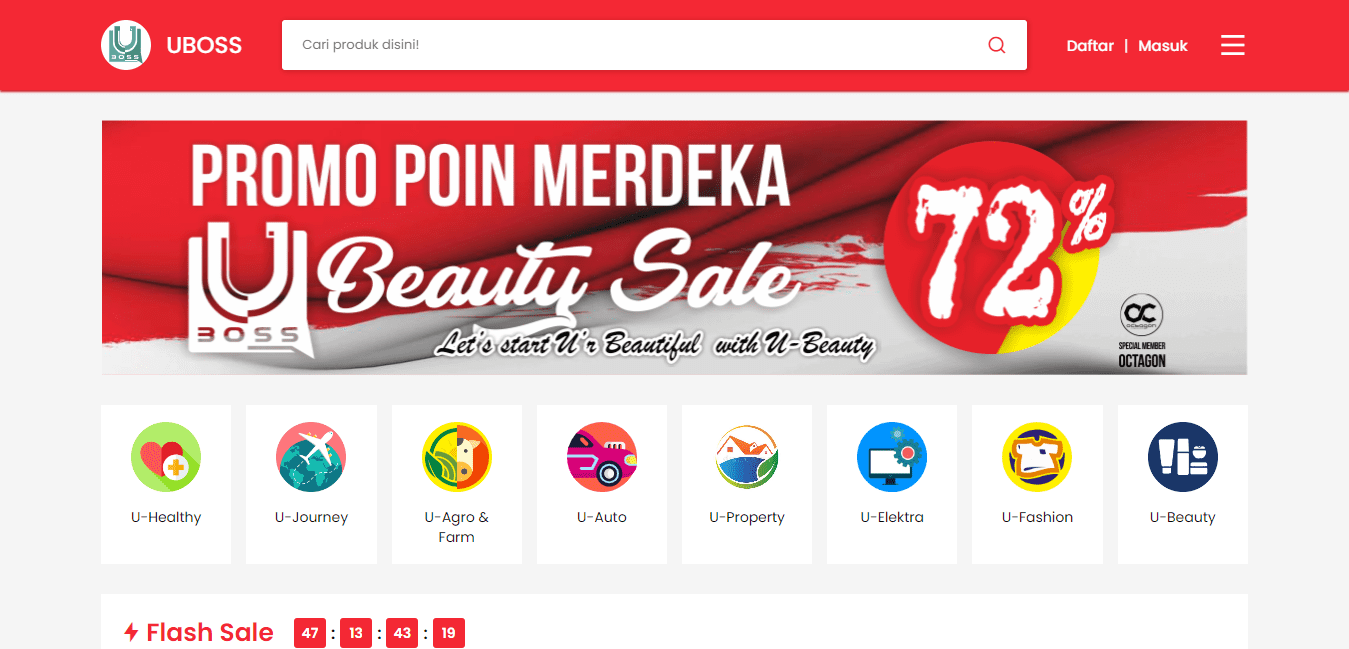Open the Promo Poin Merdeka banner
This screenshot has width=1349, height=649.
[674, 248]
